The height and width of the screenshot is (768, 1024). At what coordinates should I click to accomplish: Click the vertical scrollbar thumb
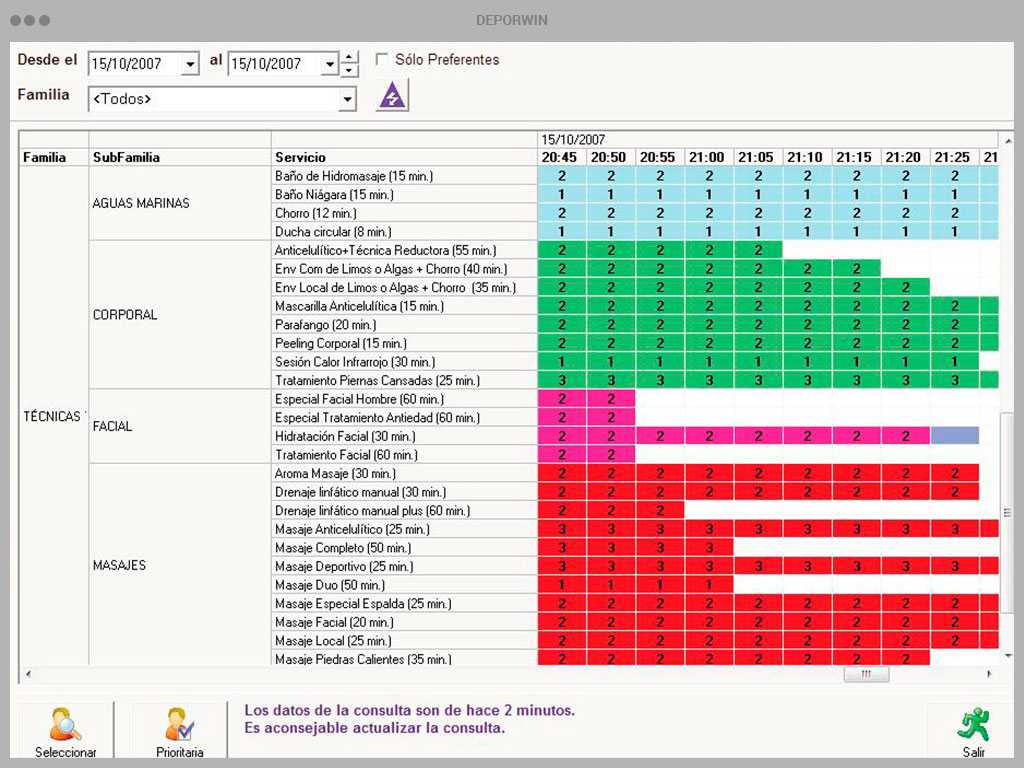point(1008,513)
